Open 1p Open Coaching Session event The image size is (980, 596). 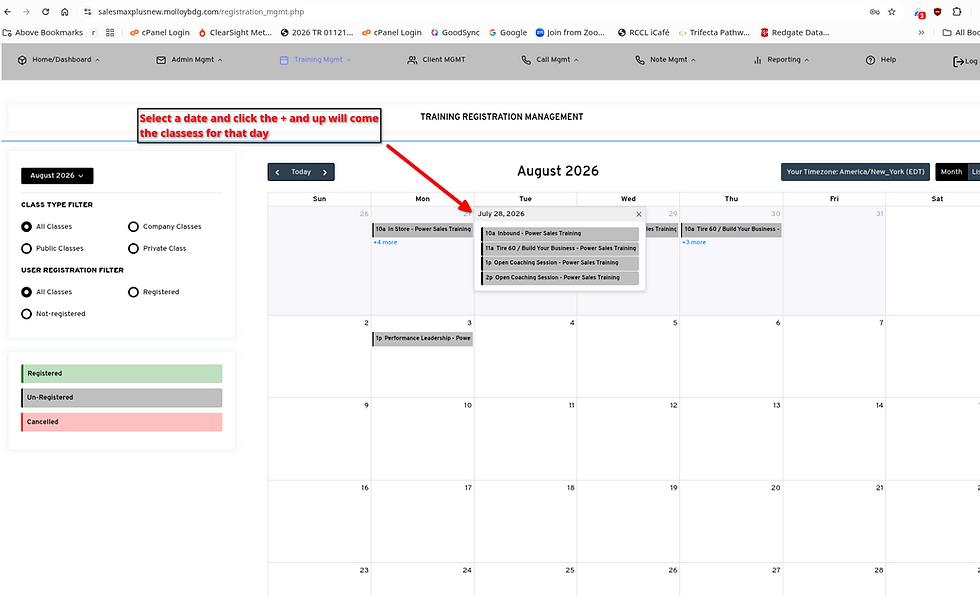pos(560,263)
